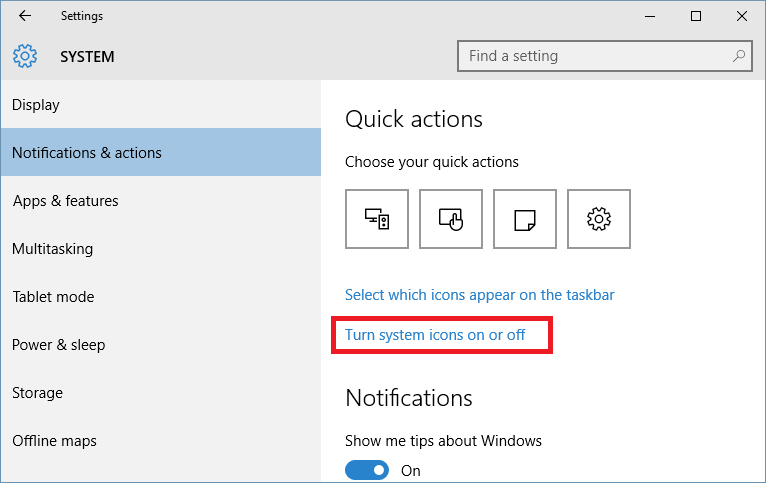Screen dimensions: 766x483
Task: Click the Connect quick action tile
Action: coord(377,219)
